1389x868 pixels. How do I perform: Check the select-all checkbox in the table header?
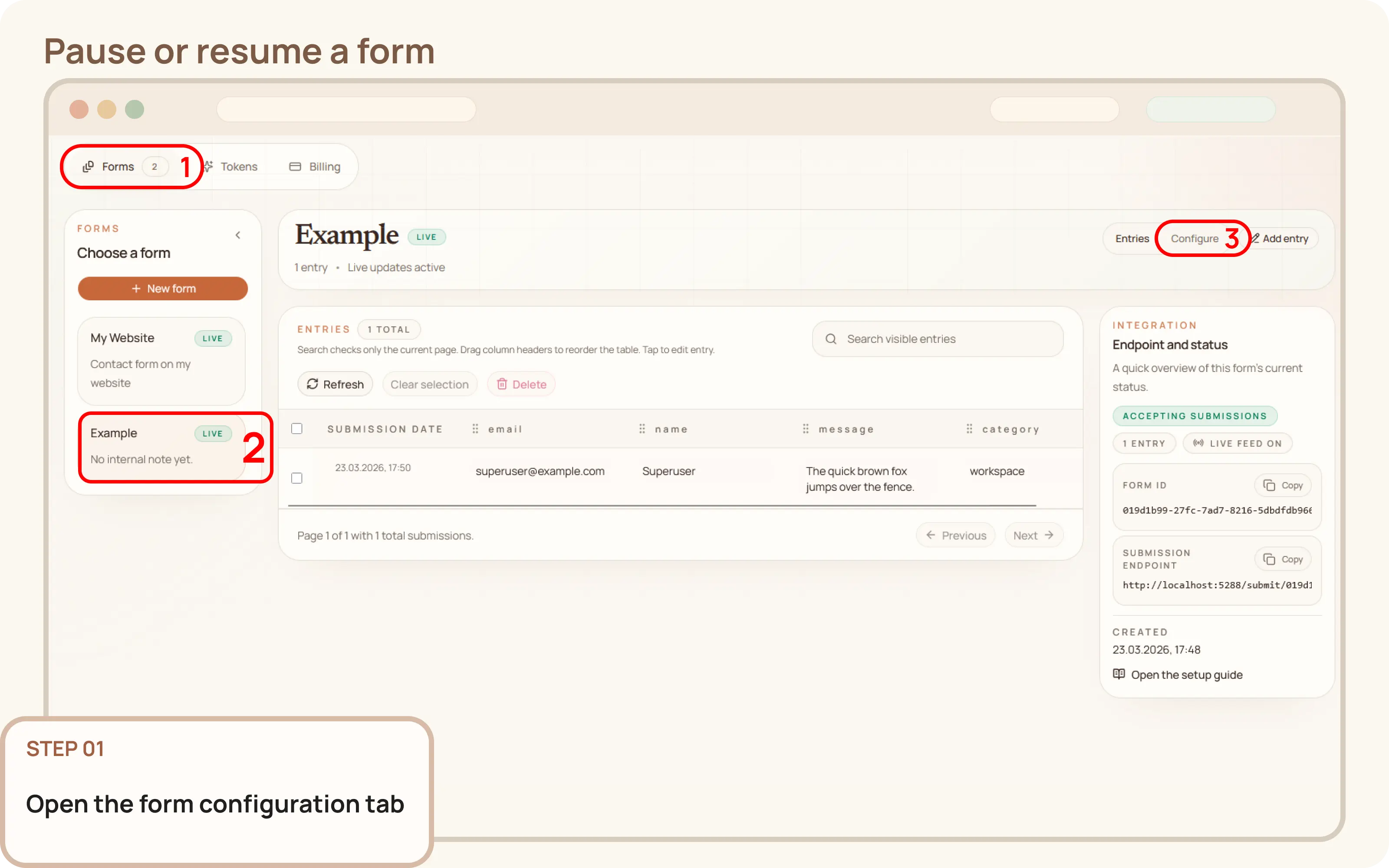click(297, 428)
